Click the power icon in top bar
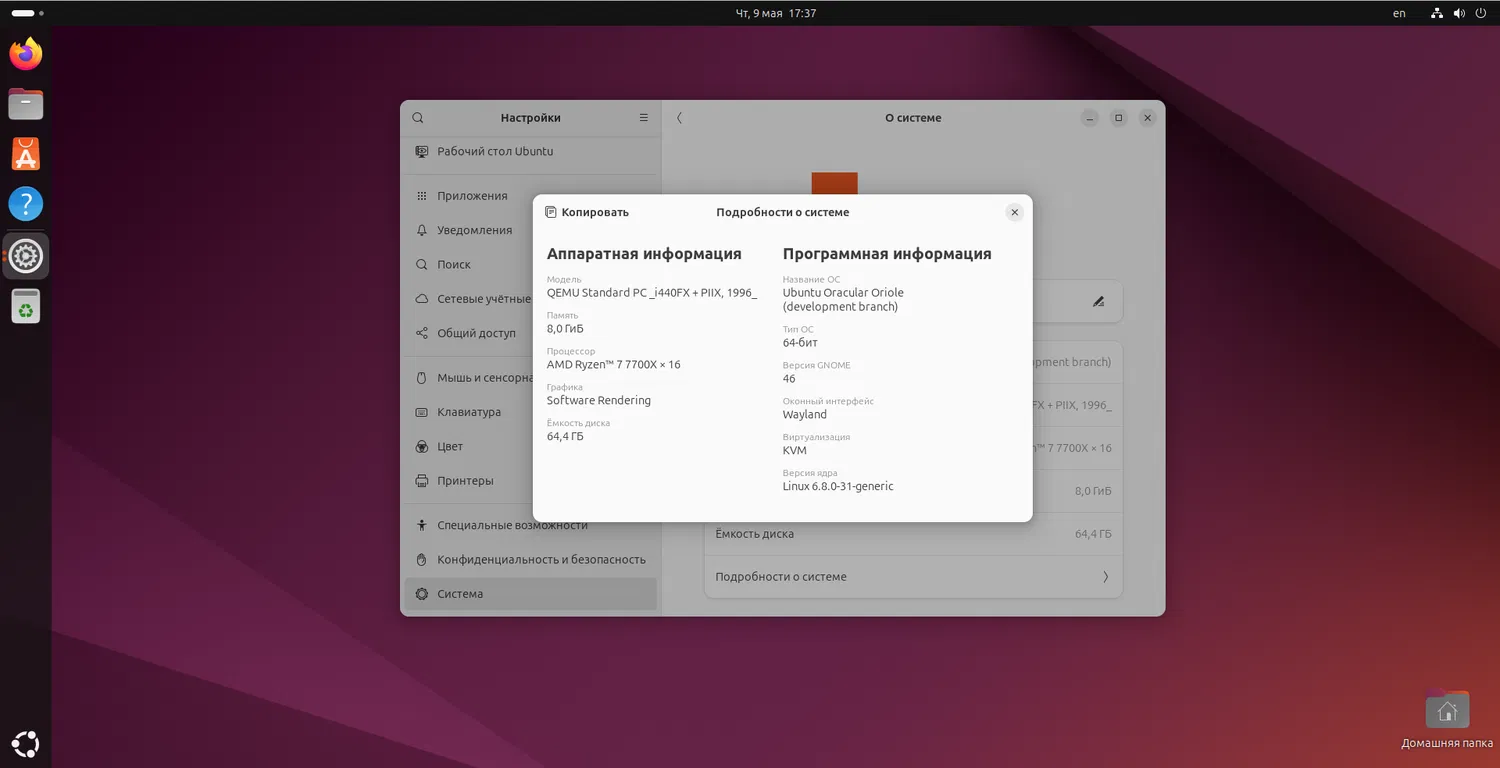 coord(1481,13)
